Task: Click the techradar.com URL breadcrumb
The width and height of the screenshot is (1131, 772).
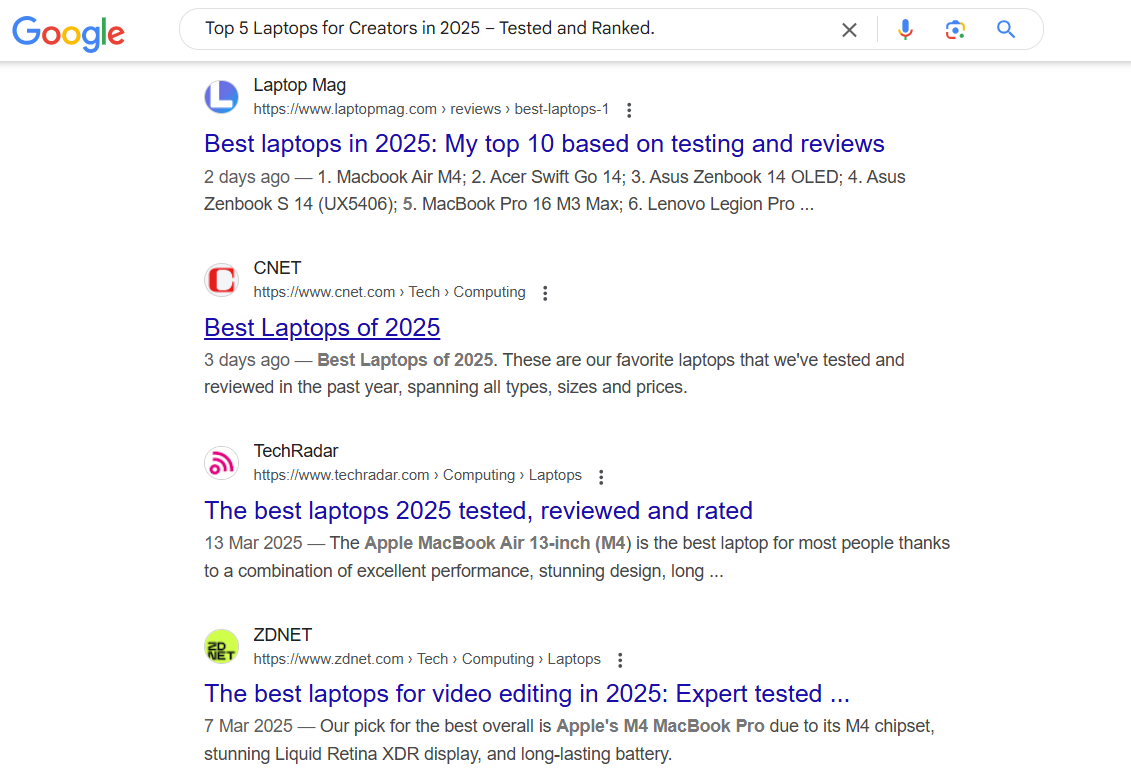Action: click(x=417, y=475)
